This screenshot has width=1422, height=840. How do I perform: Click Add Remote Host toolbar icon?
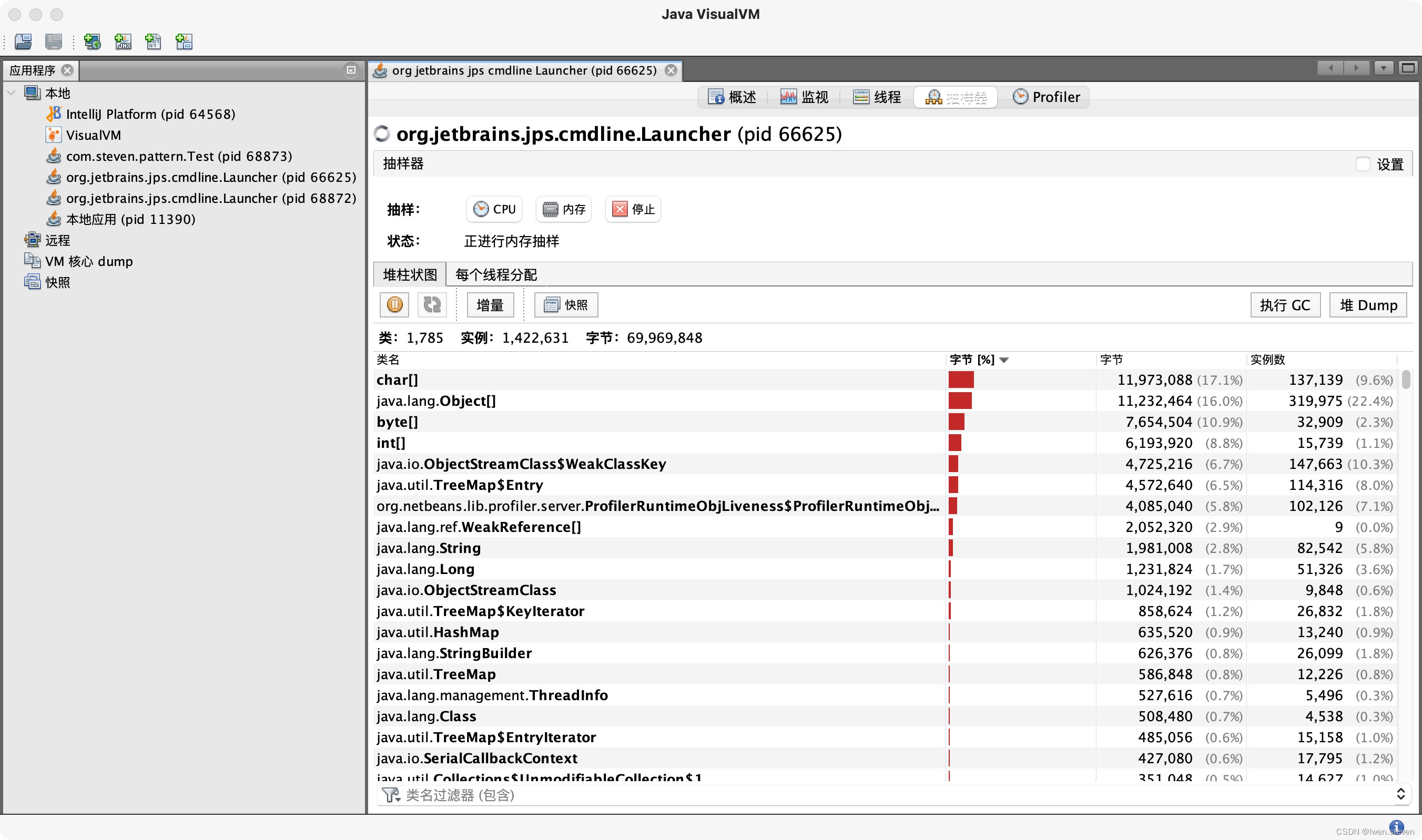click(x=93, y=42)
